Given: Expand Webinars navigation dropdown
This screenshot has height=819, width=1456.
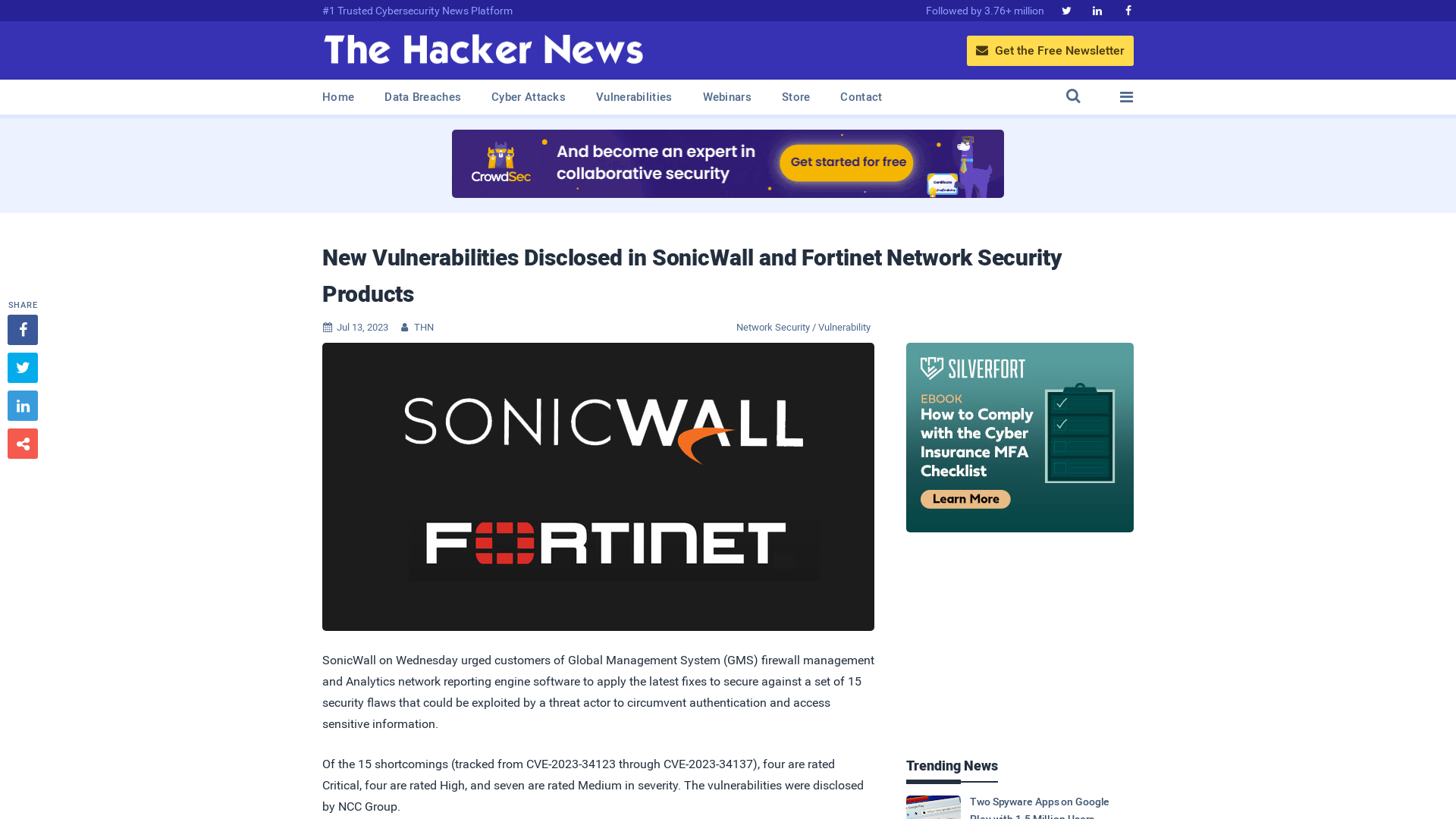Looking at the screenshot, I should click(726, 96).
